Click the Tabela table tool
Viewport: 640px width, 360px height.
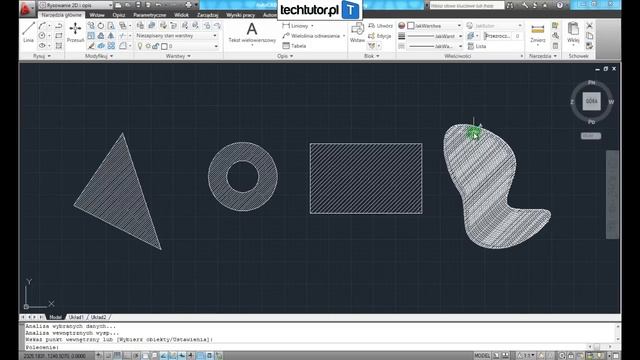click(294, 46)
